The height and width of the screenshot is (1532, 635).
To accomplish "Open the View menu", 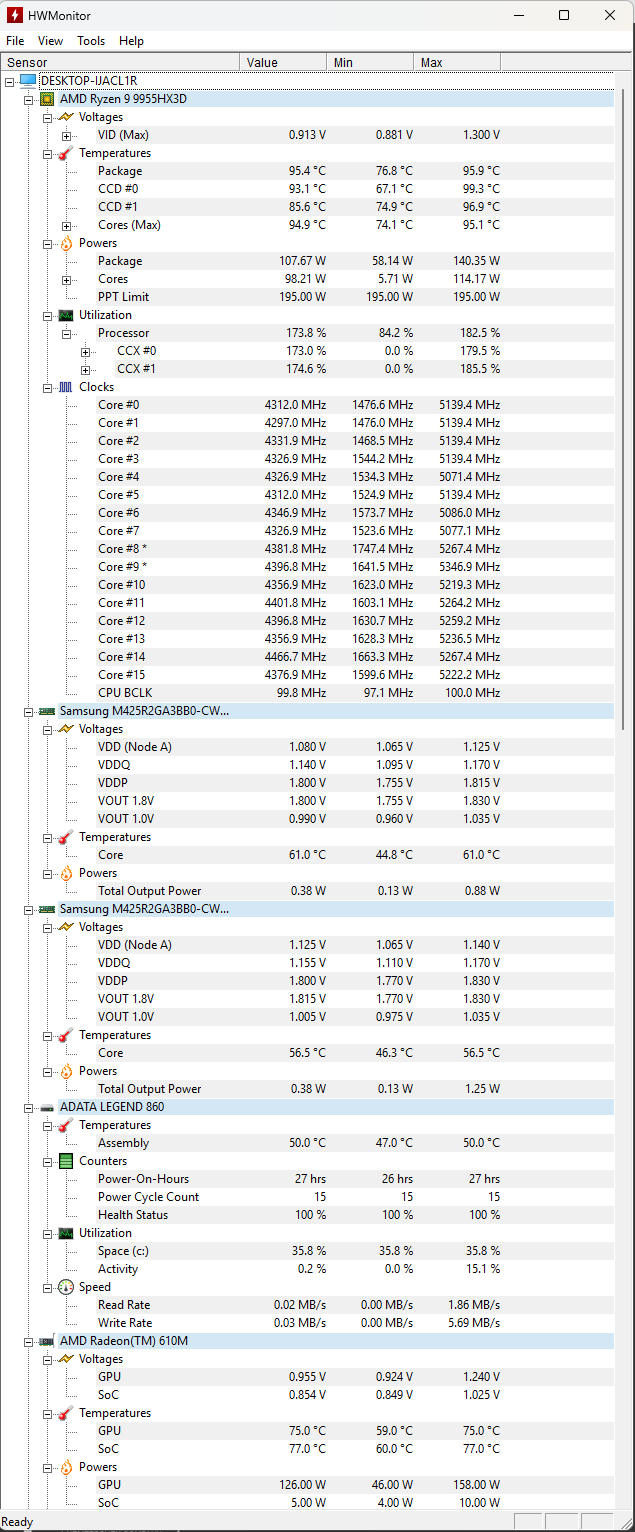I will [x=50, y=41].
